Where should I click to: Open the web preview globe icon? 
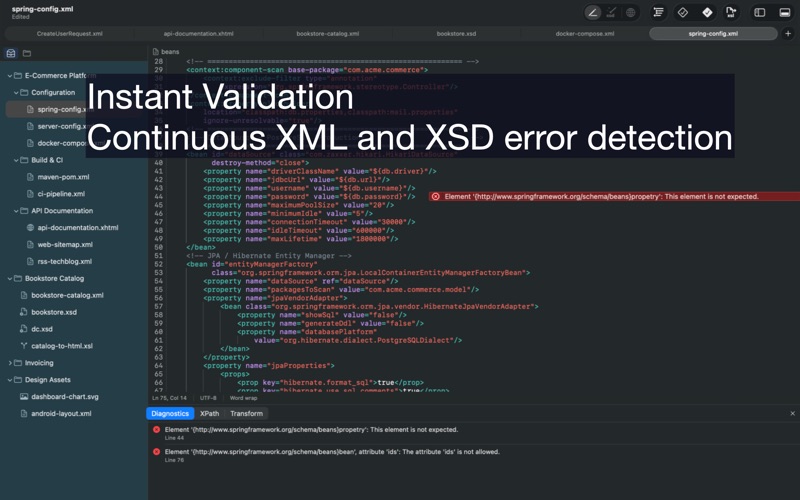[631, 13]
